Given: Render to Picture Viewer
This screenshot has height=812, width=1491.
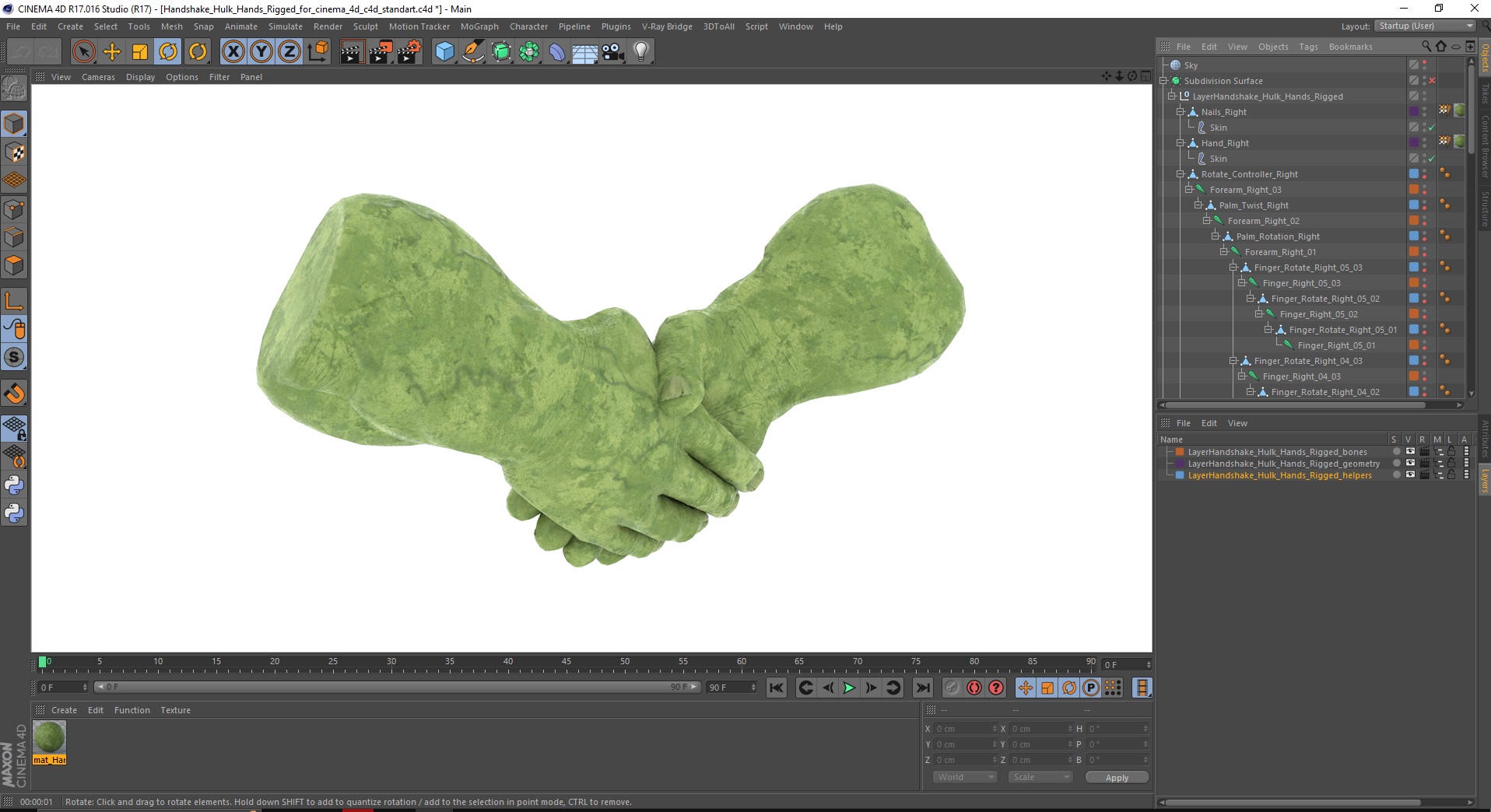Looking at the screenshot, I should 381,52.
